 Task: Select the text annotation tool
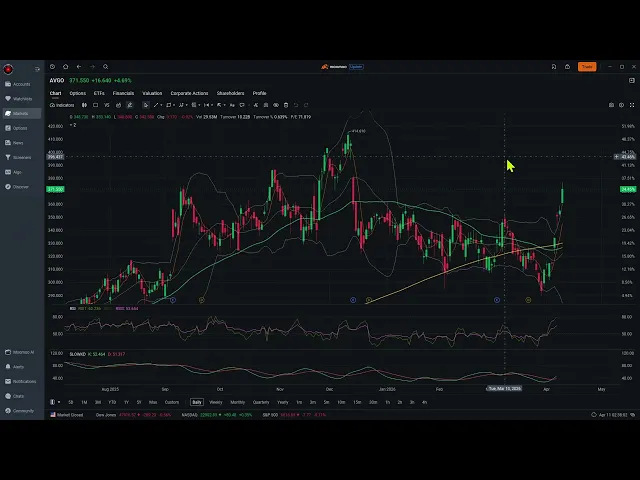pos(232,105)
